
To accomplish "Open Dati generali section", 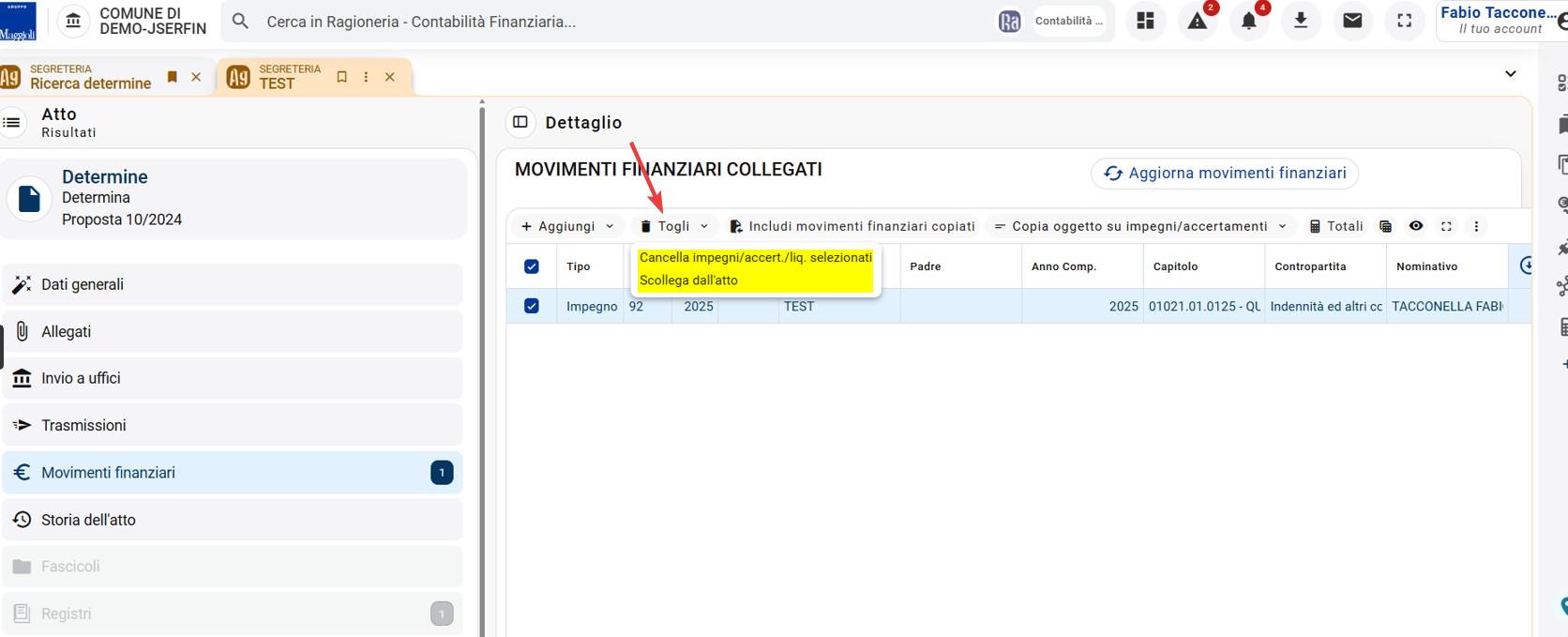I will point(233,284).
